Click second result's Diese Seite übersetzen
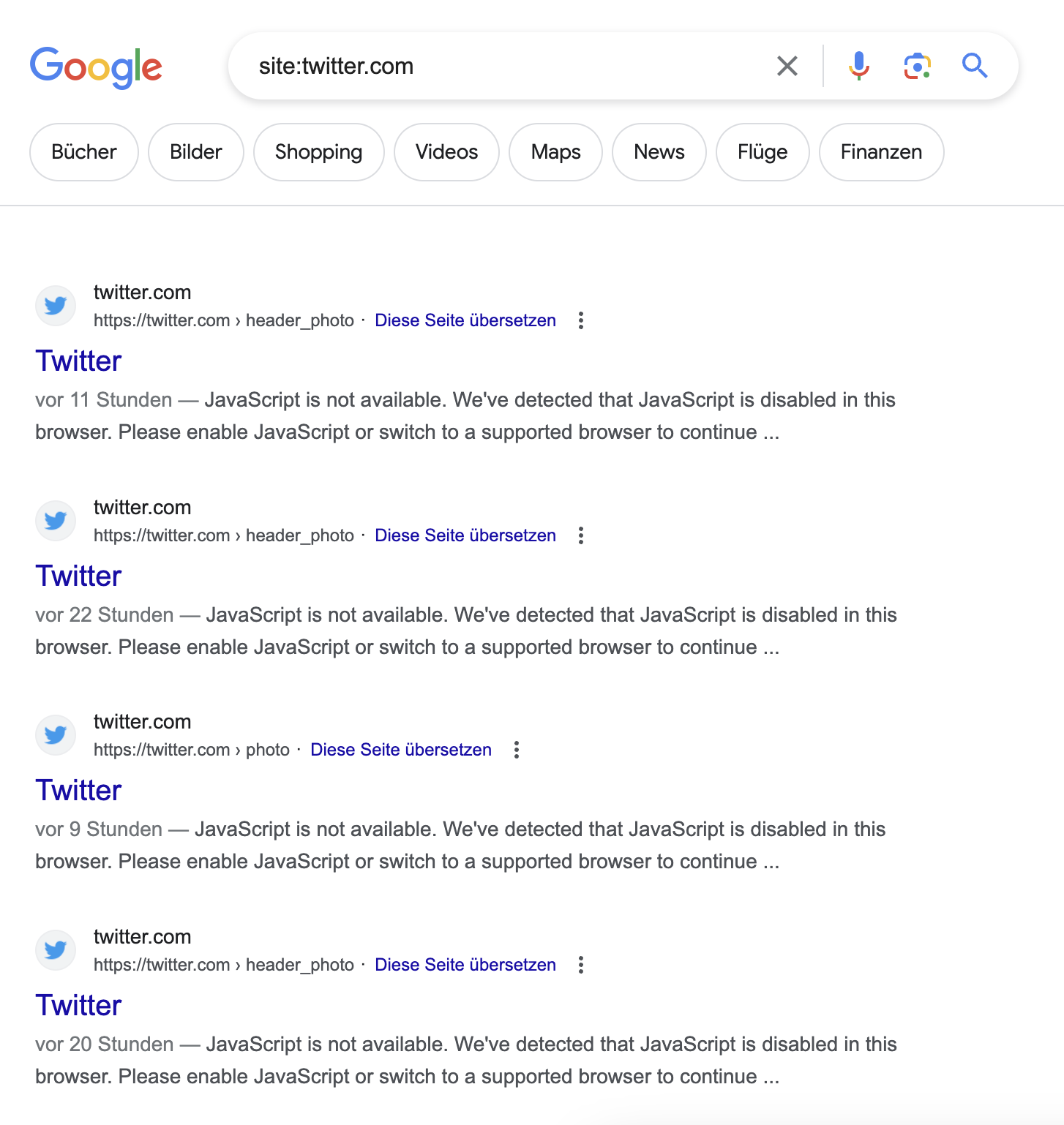 465,535
